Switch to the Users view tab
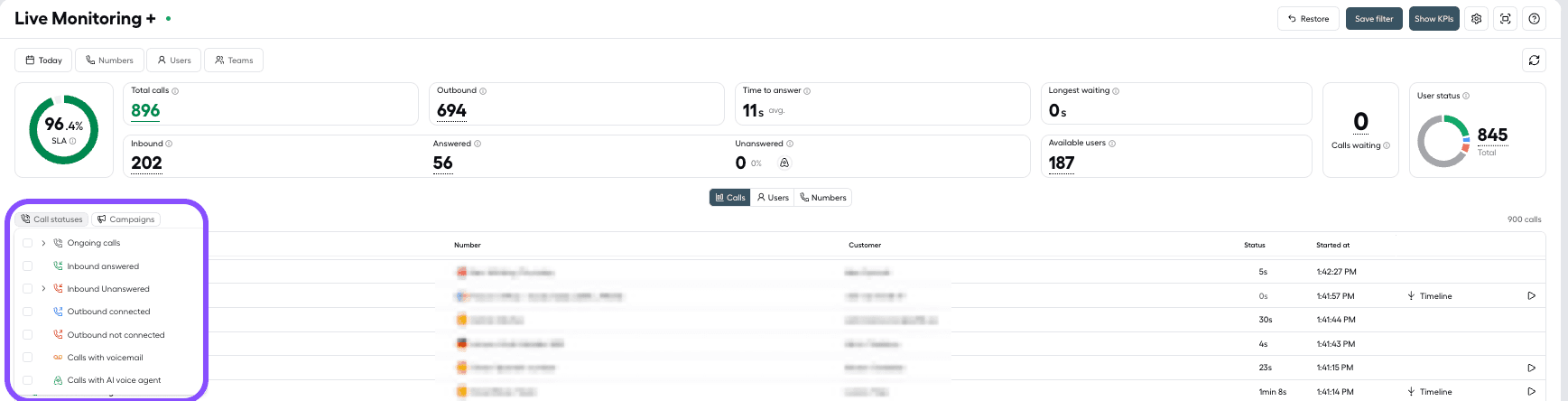The image size is (1568, 401). tap(773, 198)
